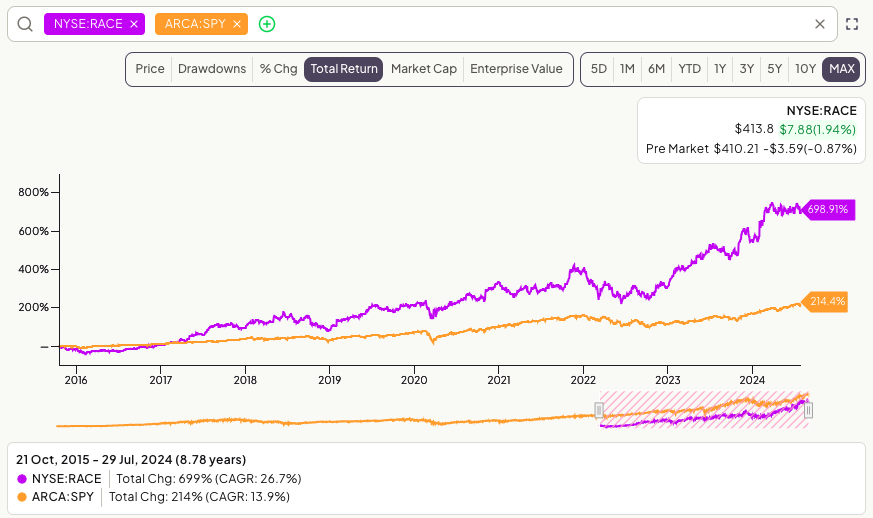Click right handle of range slider
873x518 pixels.
[808, 411]
